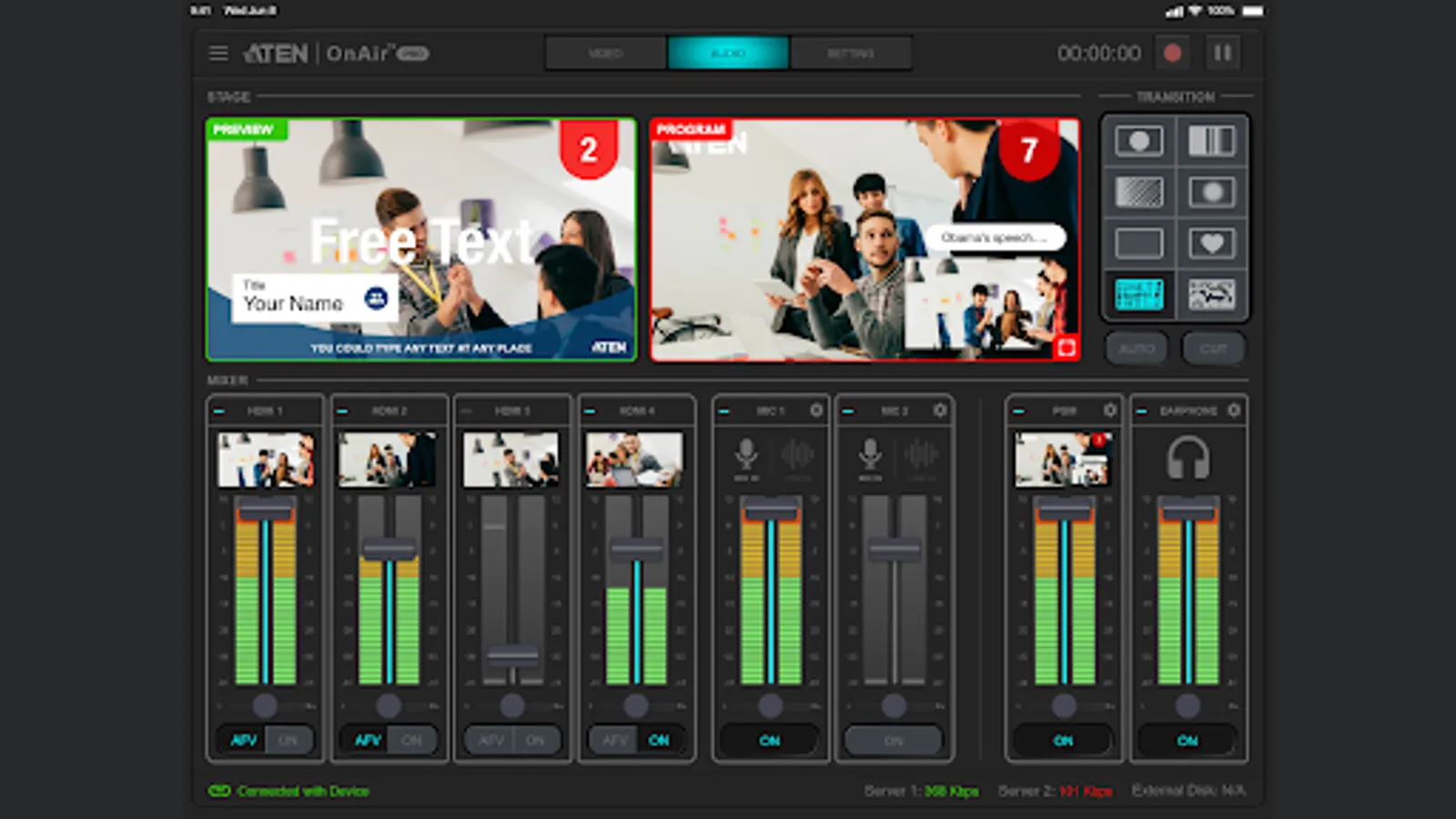The image size is (1456, 819).
Task: Select the HDMI 4 source thumbnail
Action: pos(634,460)
